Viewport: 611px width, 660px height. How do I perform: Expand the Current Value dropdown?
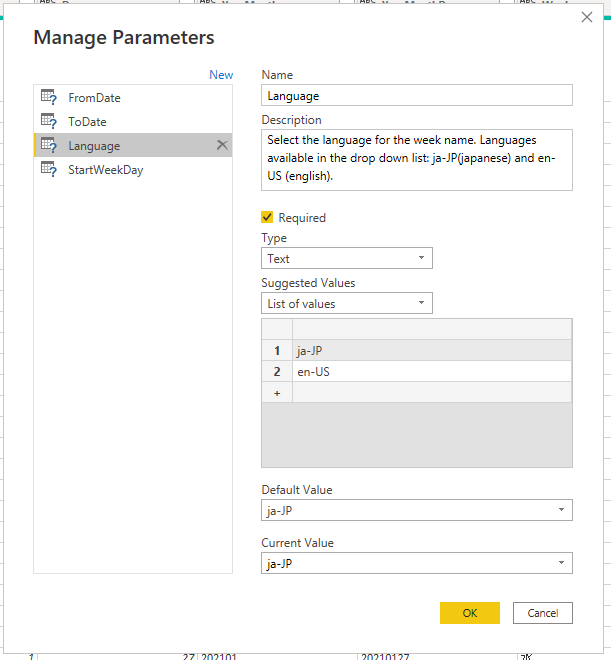click(x=417, y=563)
